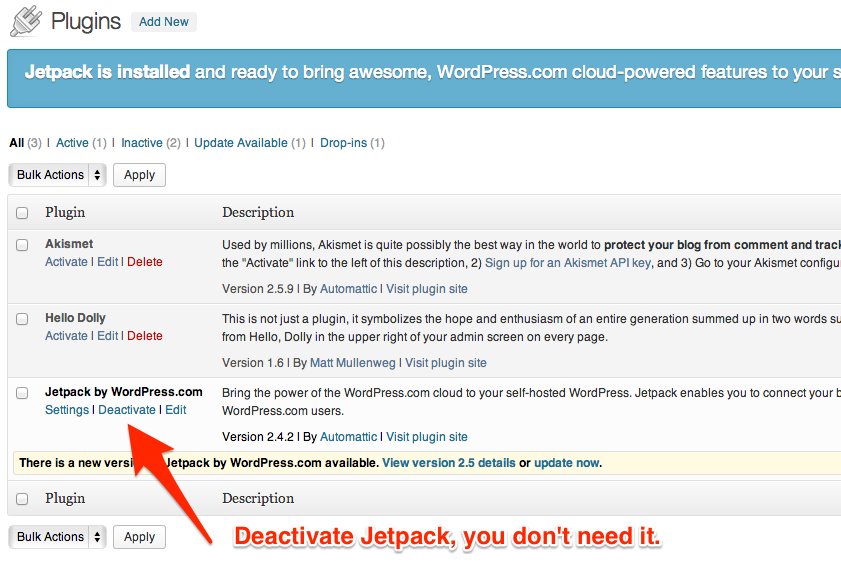Click Description column header at top
841x575 pixels.
tap(258, 212)
